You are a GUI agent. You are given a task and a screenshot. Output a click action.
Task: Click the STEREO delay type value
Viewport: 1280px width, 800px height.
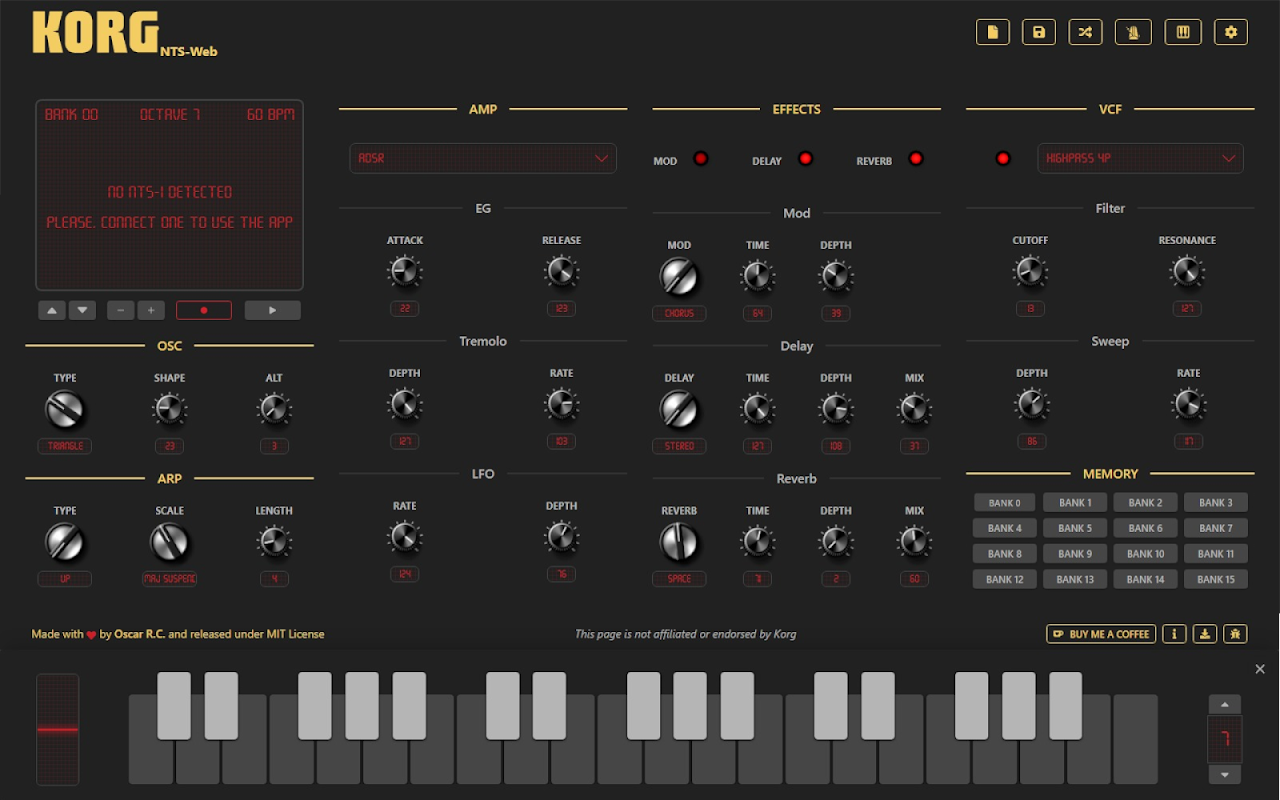(679, 446)
